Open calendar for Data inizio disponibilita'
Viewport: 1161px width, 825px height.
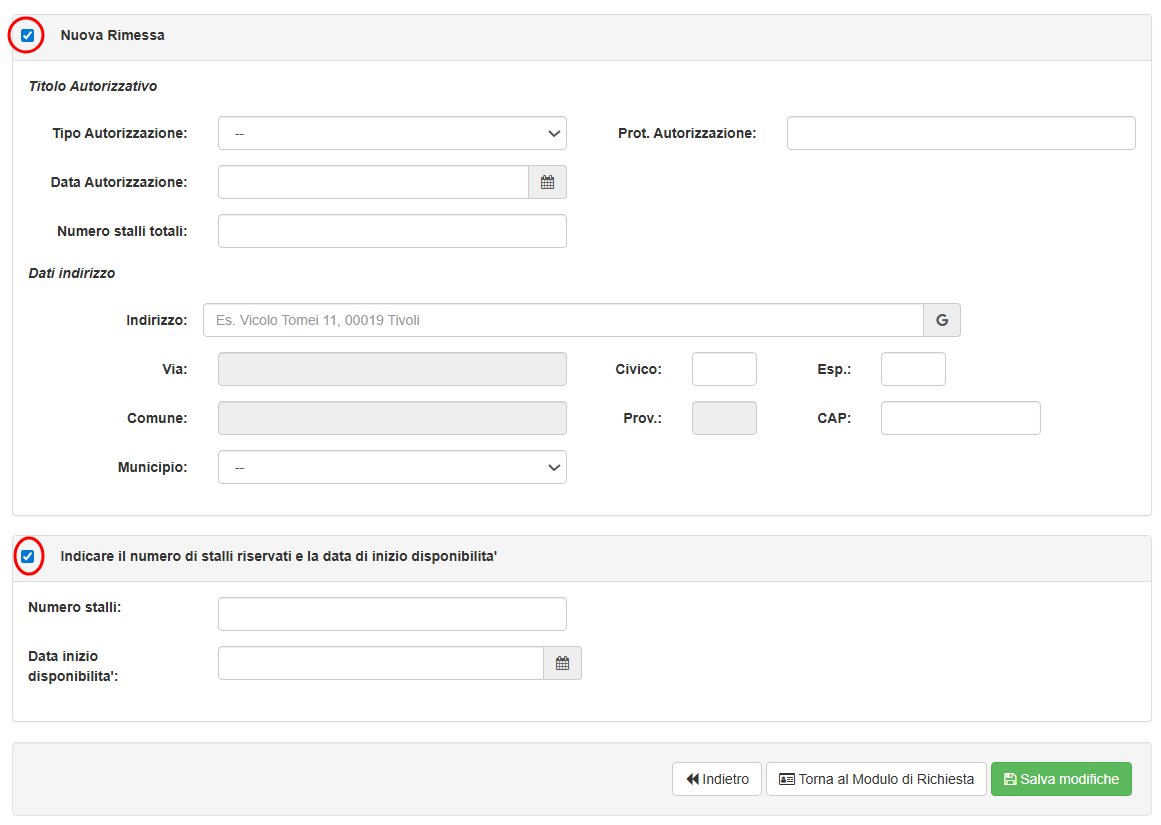[x=562, y=663]
